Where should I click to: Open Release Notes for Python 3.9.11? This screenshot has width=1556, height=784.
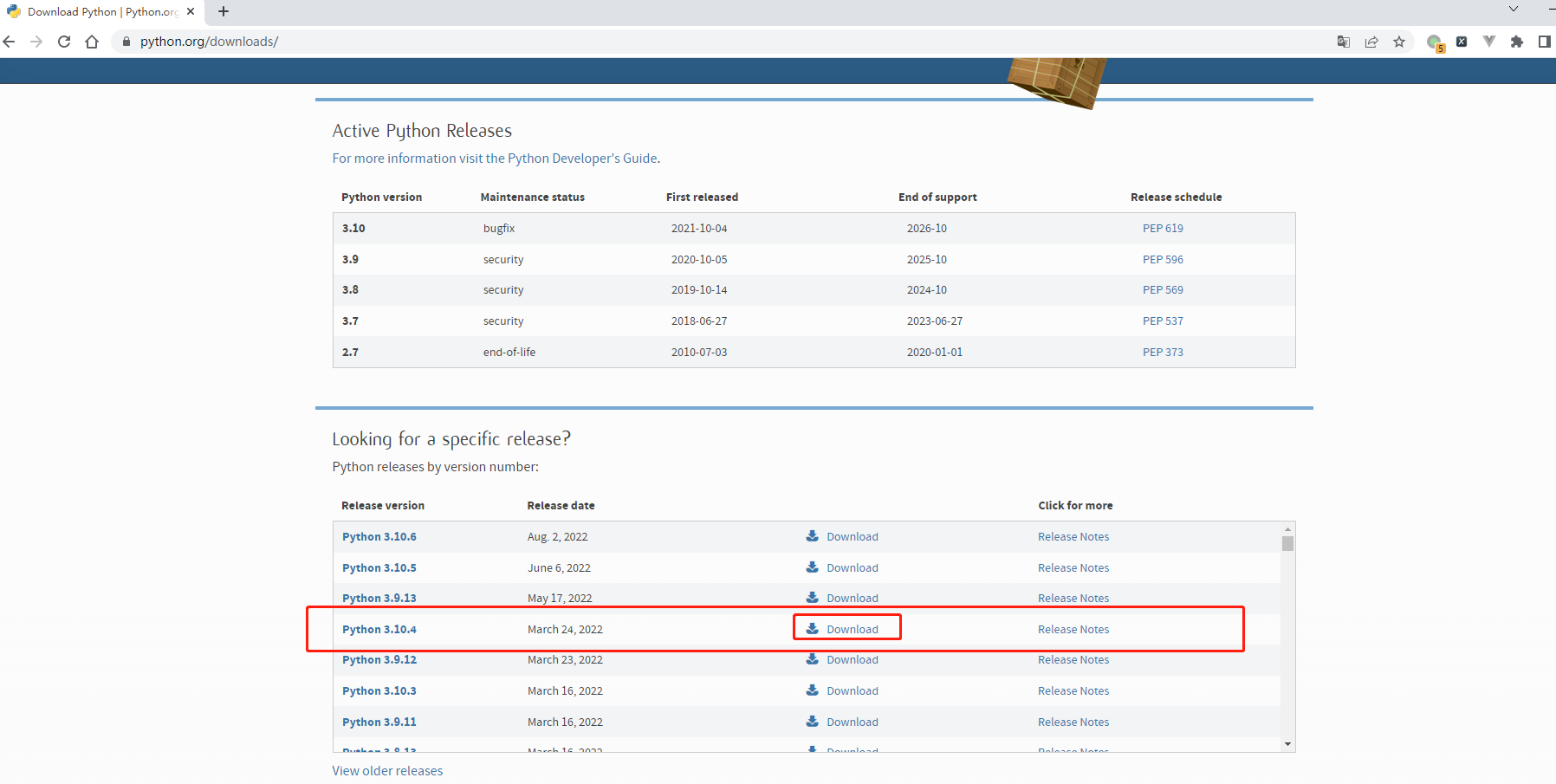(x=1073, y=722)
